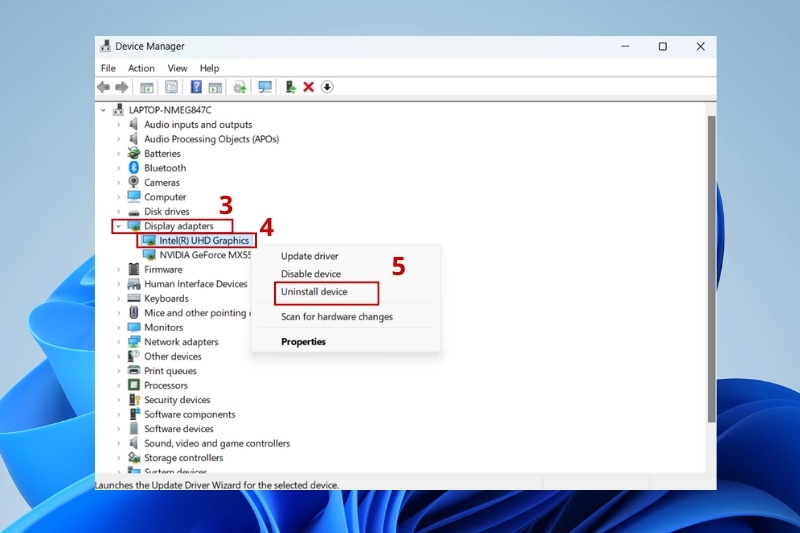
Task: Expand the Firmware chevron
Action: [x=118, y=269]
